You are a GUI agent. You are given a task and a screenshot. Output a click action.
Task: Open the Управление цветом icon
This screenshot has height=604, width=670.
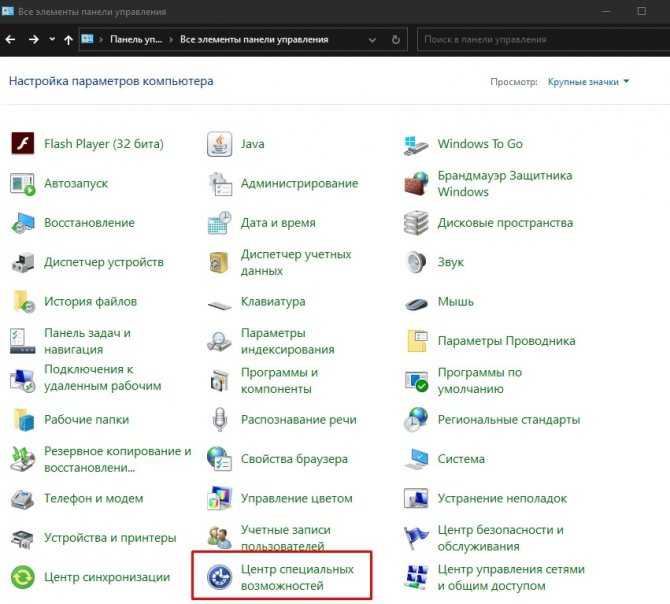(219, 498)
